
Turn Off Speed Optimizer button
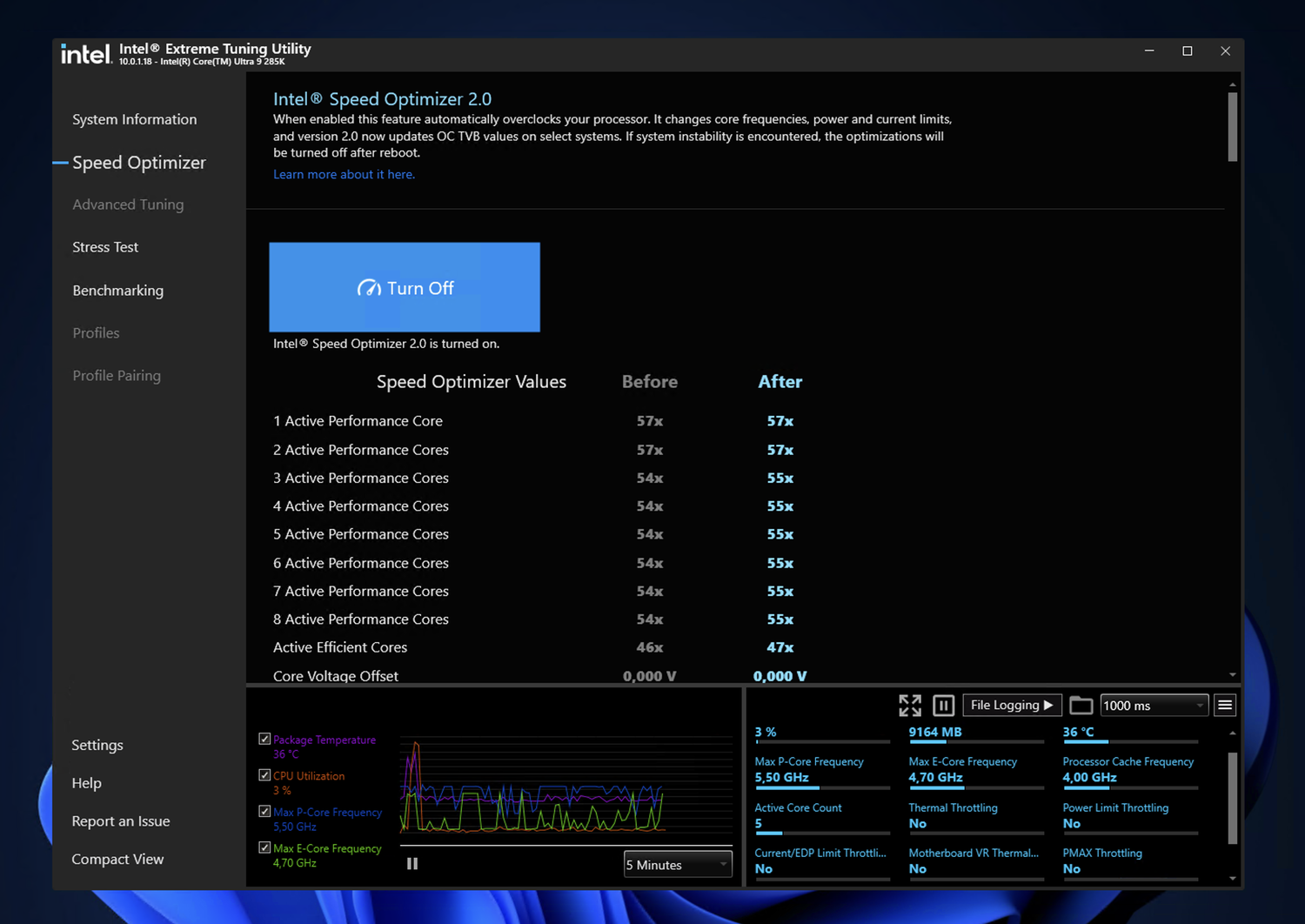point(405,287)
